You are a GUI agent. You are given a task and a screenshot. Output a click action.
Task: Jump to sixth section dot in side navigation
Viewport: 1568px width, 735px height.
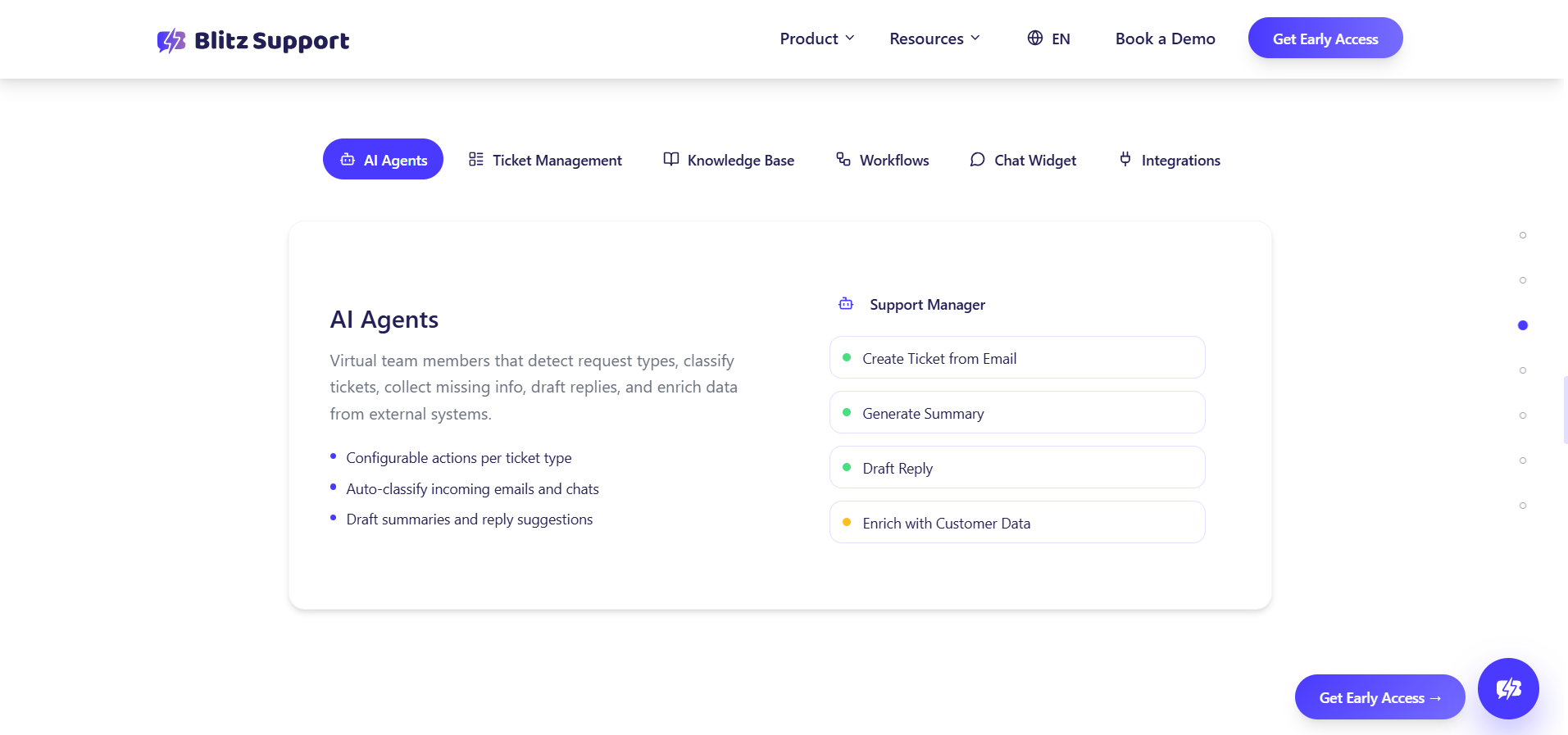coord(1523,461)
